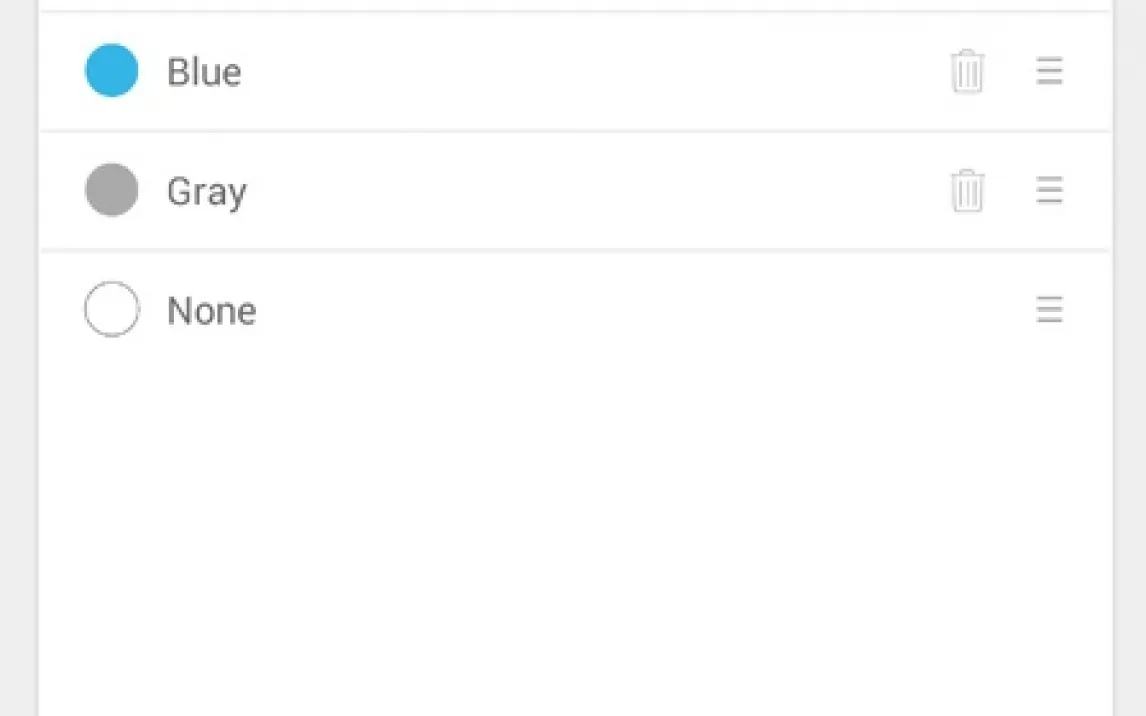Click the "Gray" text label
This screenshot has width=1146, height=716.
206,191
